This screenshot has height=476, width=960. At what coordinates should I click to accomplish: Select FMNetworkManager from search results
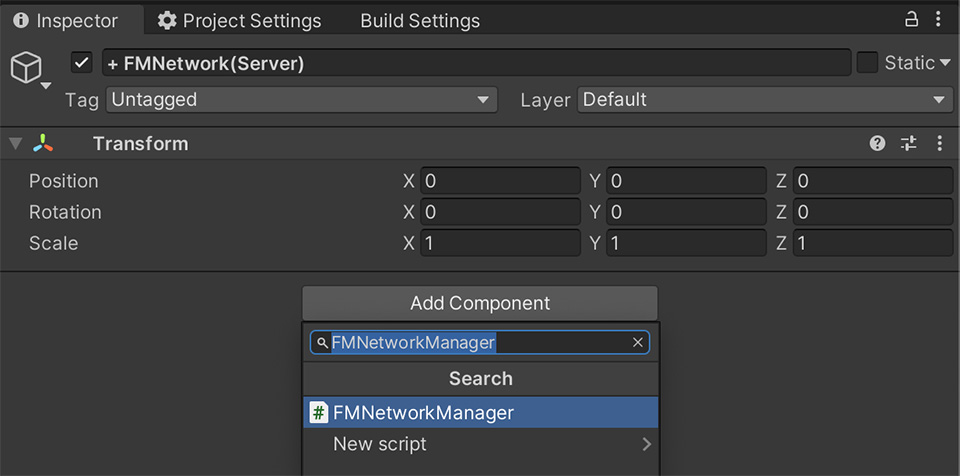pyautogui.click(x=480, y=412)
